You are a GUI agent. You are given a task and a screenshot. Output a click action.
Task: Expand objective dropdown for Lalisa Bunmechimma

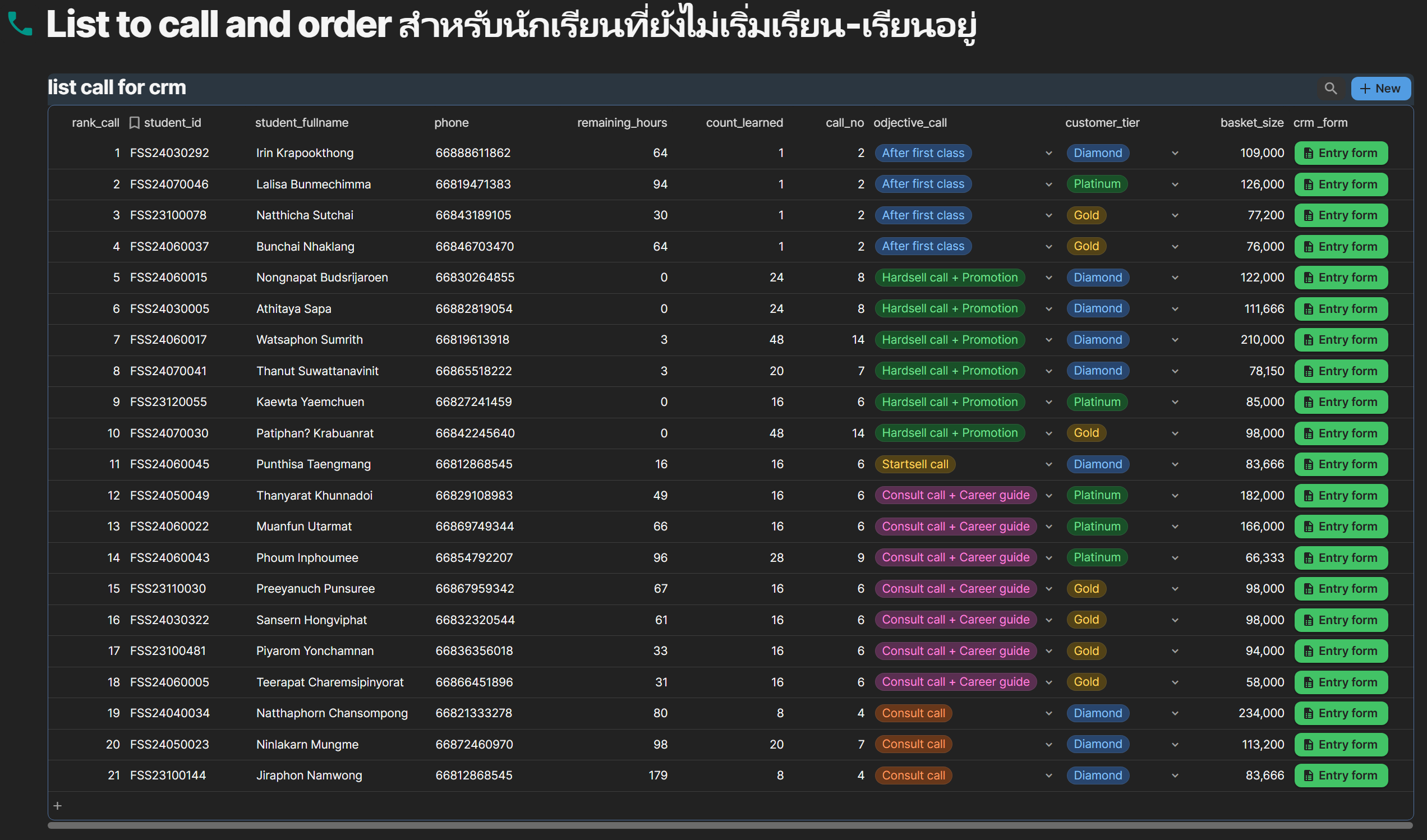click(1048, 184)
